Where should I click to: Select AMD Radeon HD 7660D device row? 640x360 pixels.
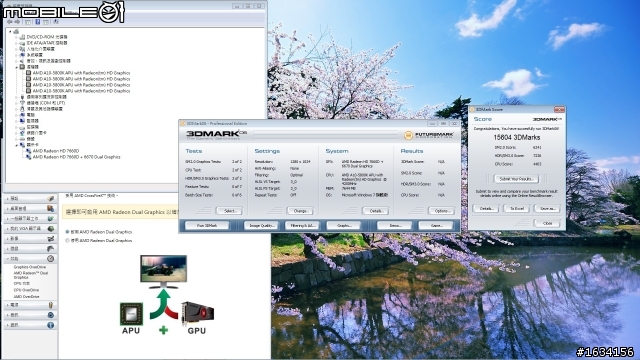click(56, 151)
